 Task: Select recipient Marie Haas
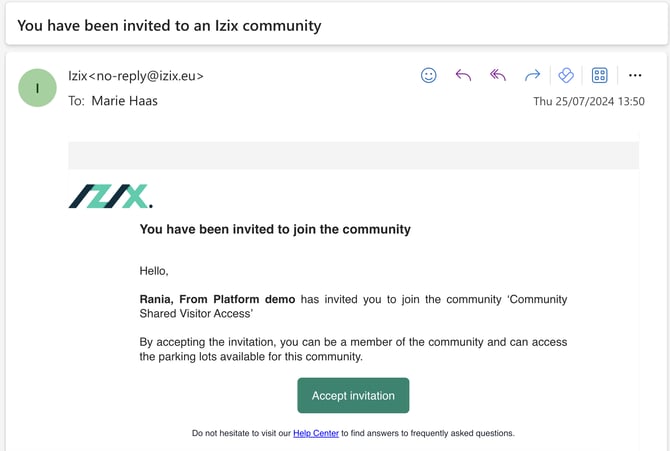coord(125,100)
